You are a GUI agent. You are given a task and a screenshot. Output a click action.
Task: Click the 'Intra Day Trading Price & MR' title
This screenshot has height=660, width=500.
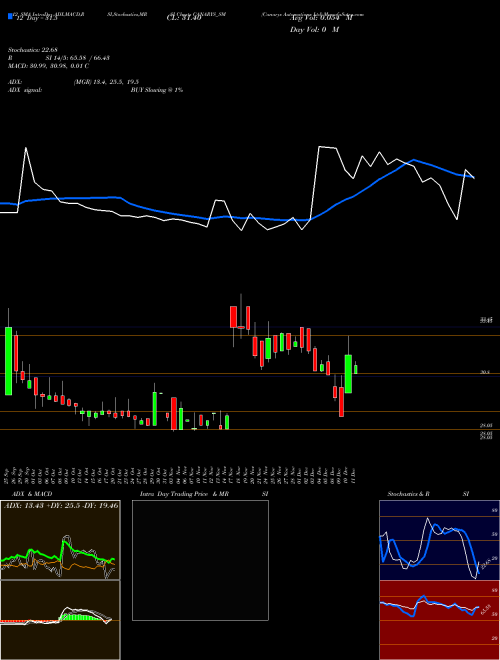click(x=184, y=494)
